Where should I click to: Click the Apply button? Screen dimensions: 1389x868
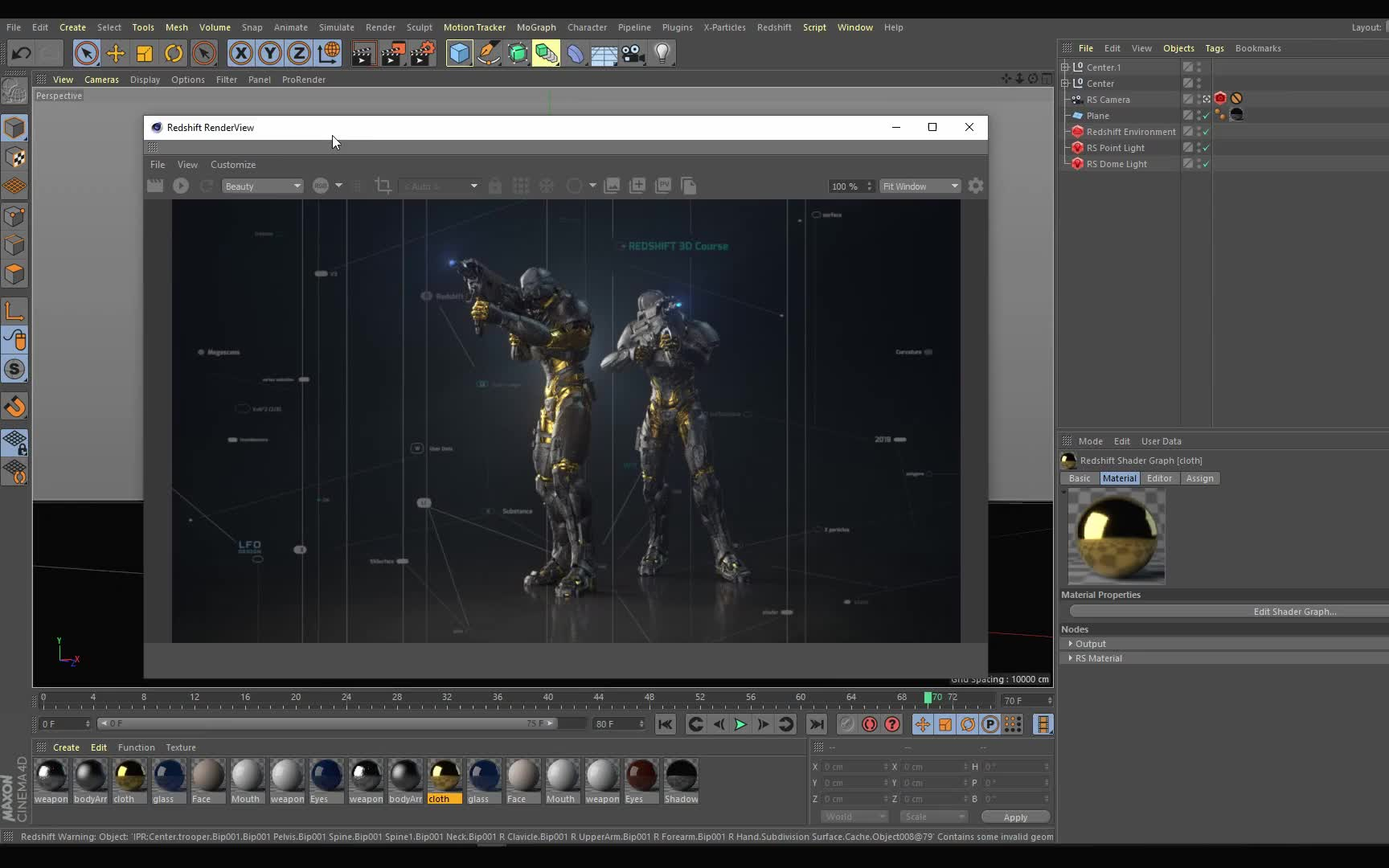coord(1015,817)
